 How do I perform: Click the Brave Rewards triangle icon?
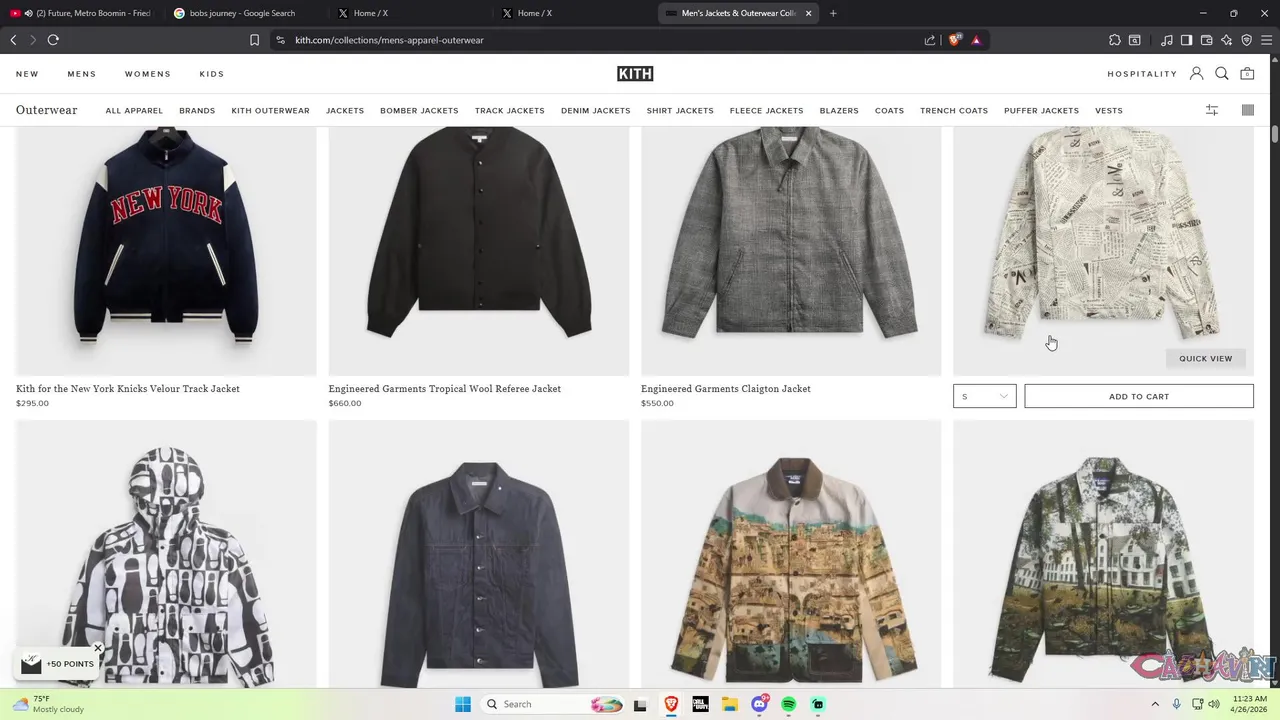[x=976, y=40]
